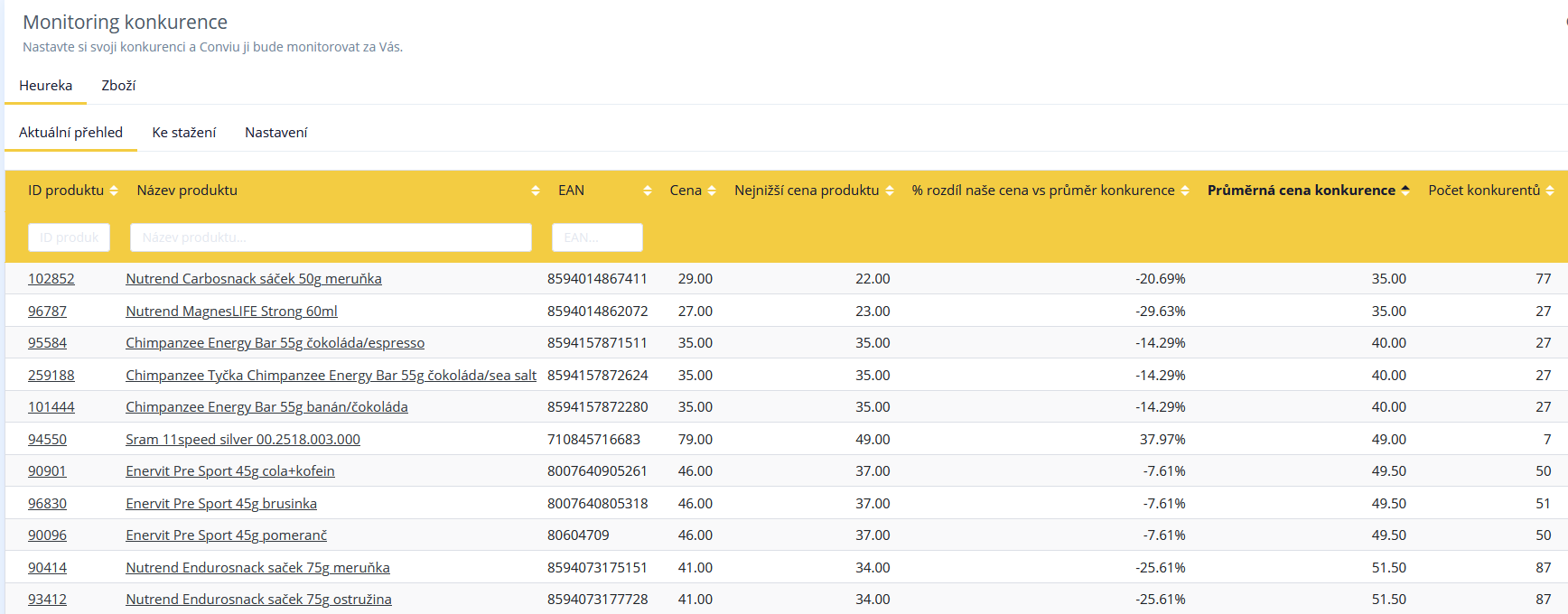
Task: Open Nutrend Endurosnack sačék 75g meruňka
Action: coord(257,568)
